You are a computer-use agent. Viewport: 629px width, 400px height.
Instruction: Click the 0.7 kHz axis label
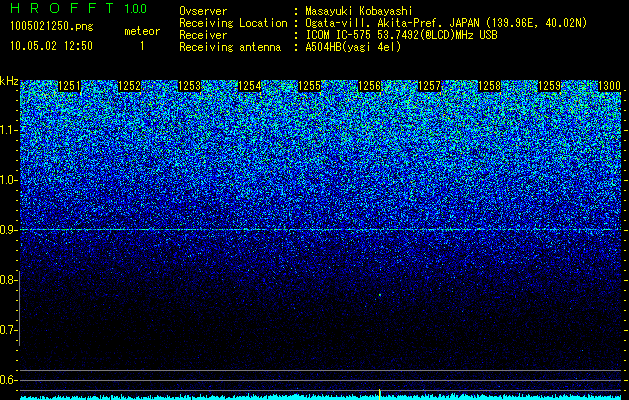(x=8, y=330)
